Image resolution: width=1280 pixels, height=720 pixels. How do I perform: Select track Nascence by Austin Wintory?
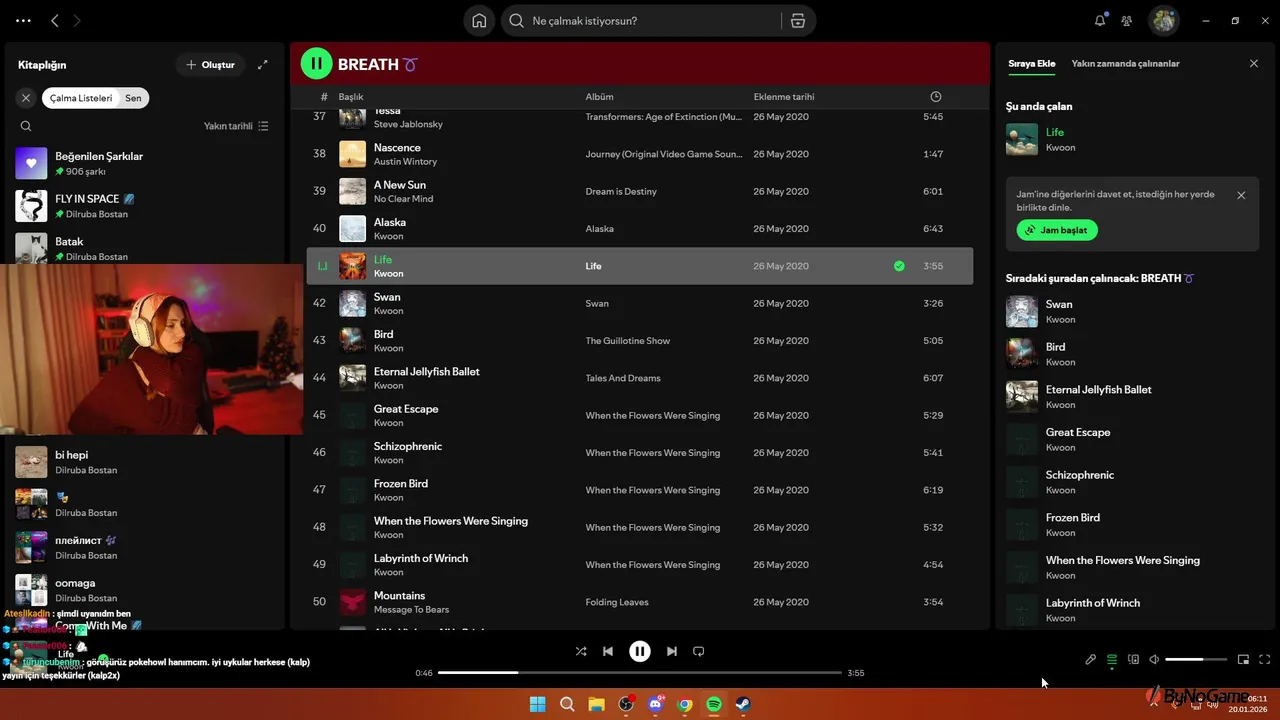(x=640, y=154)
